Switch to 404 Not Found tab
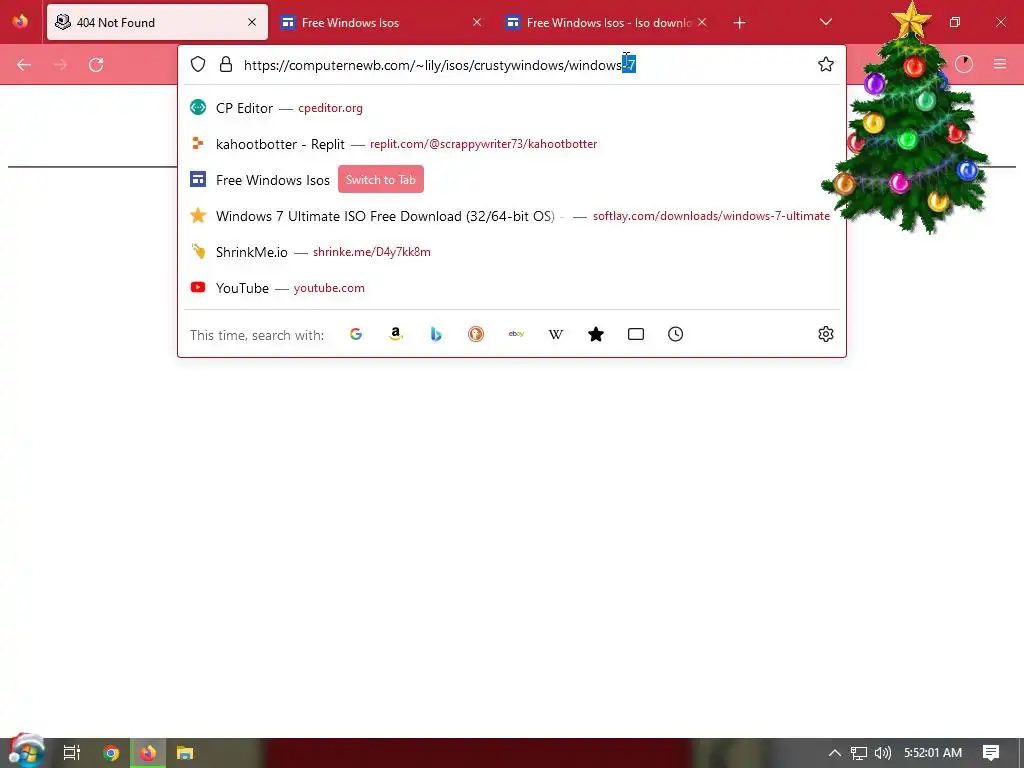Viewport: 1024px width, 768px height. coord(157,22)
